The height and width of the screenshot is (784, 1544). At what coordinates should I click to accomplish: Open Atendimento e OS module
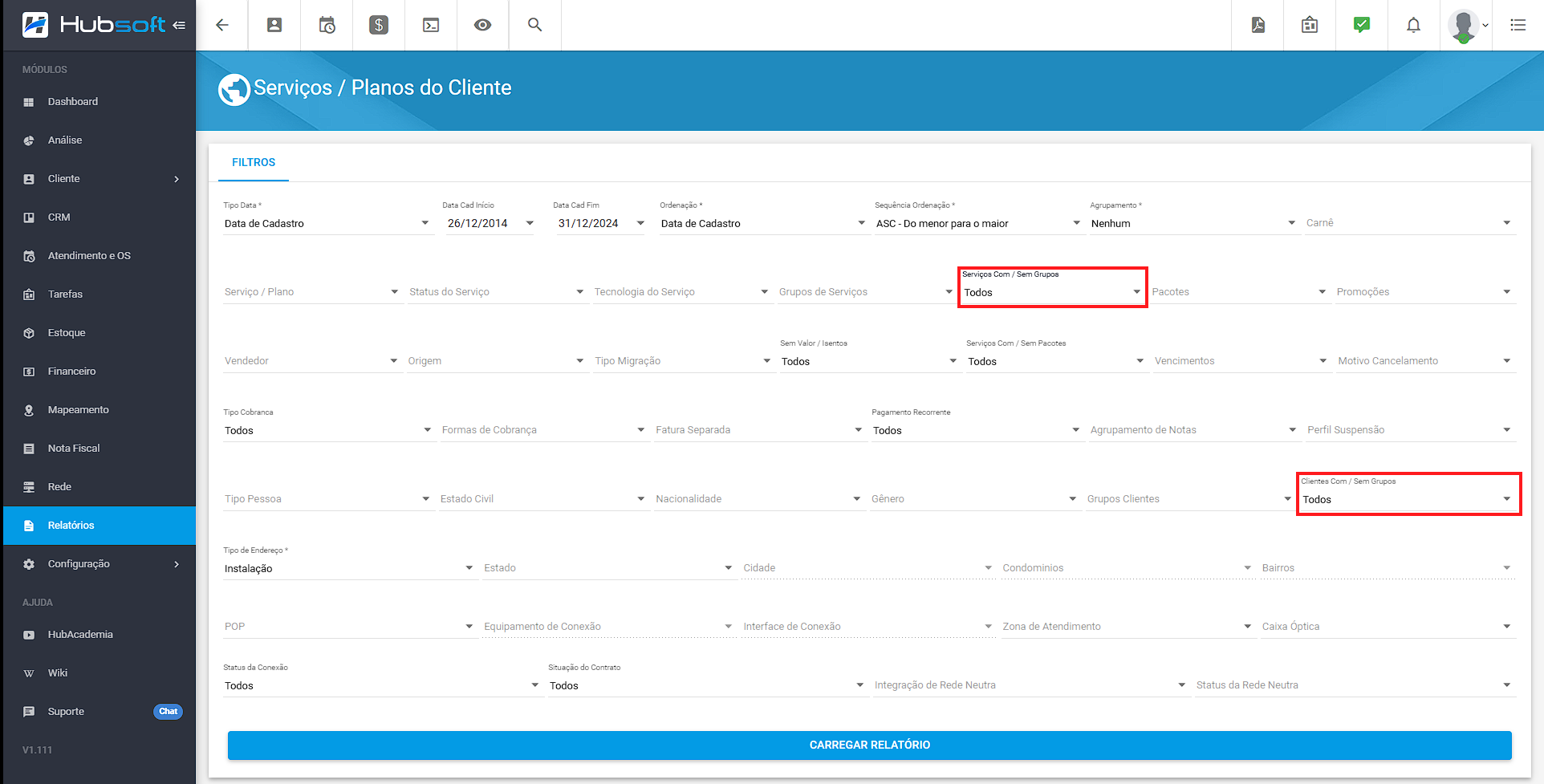[100, 256]
